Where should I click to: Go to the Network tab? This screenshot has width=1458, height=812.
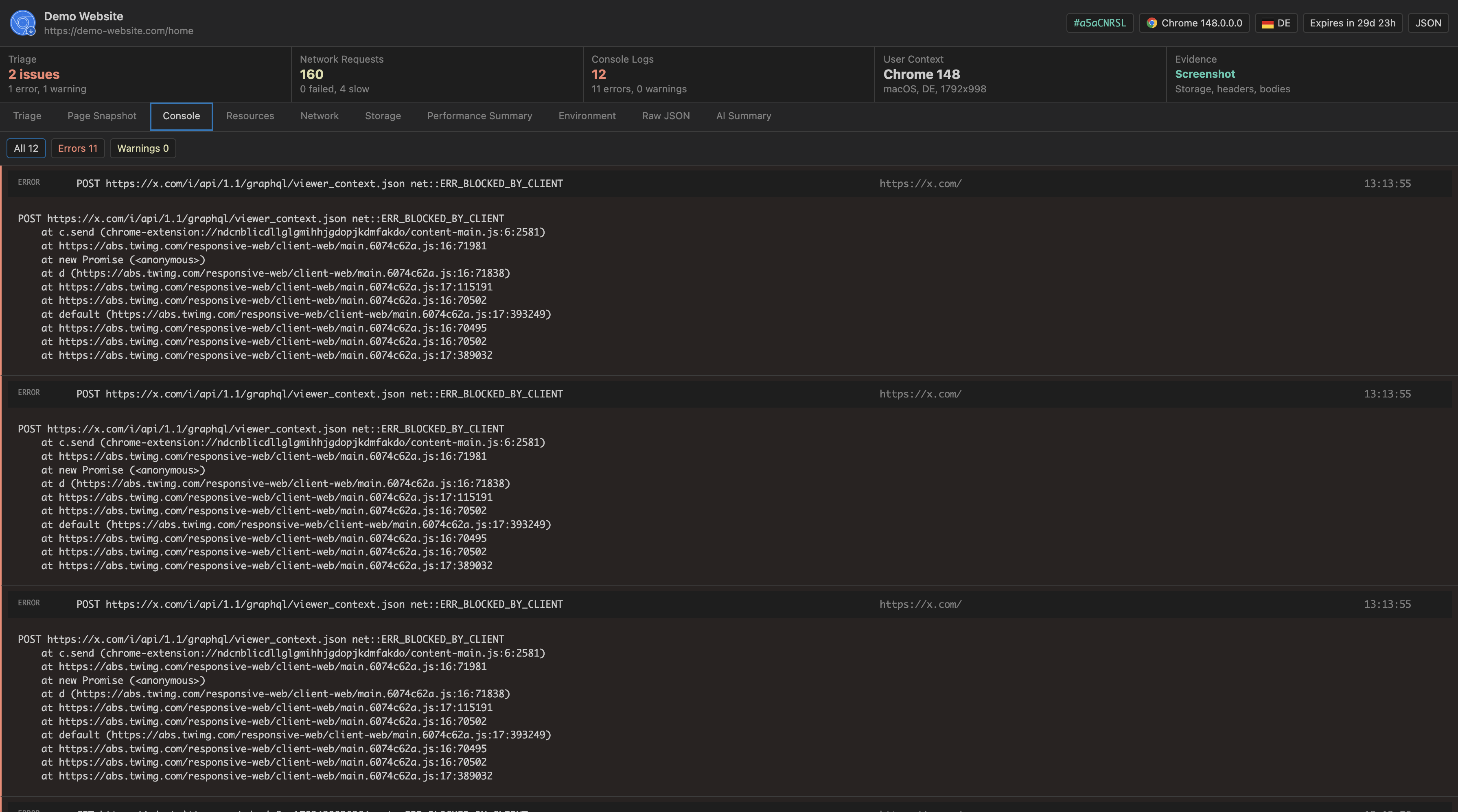pos(319,116)
